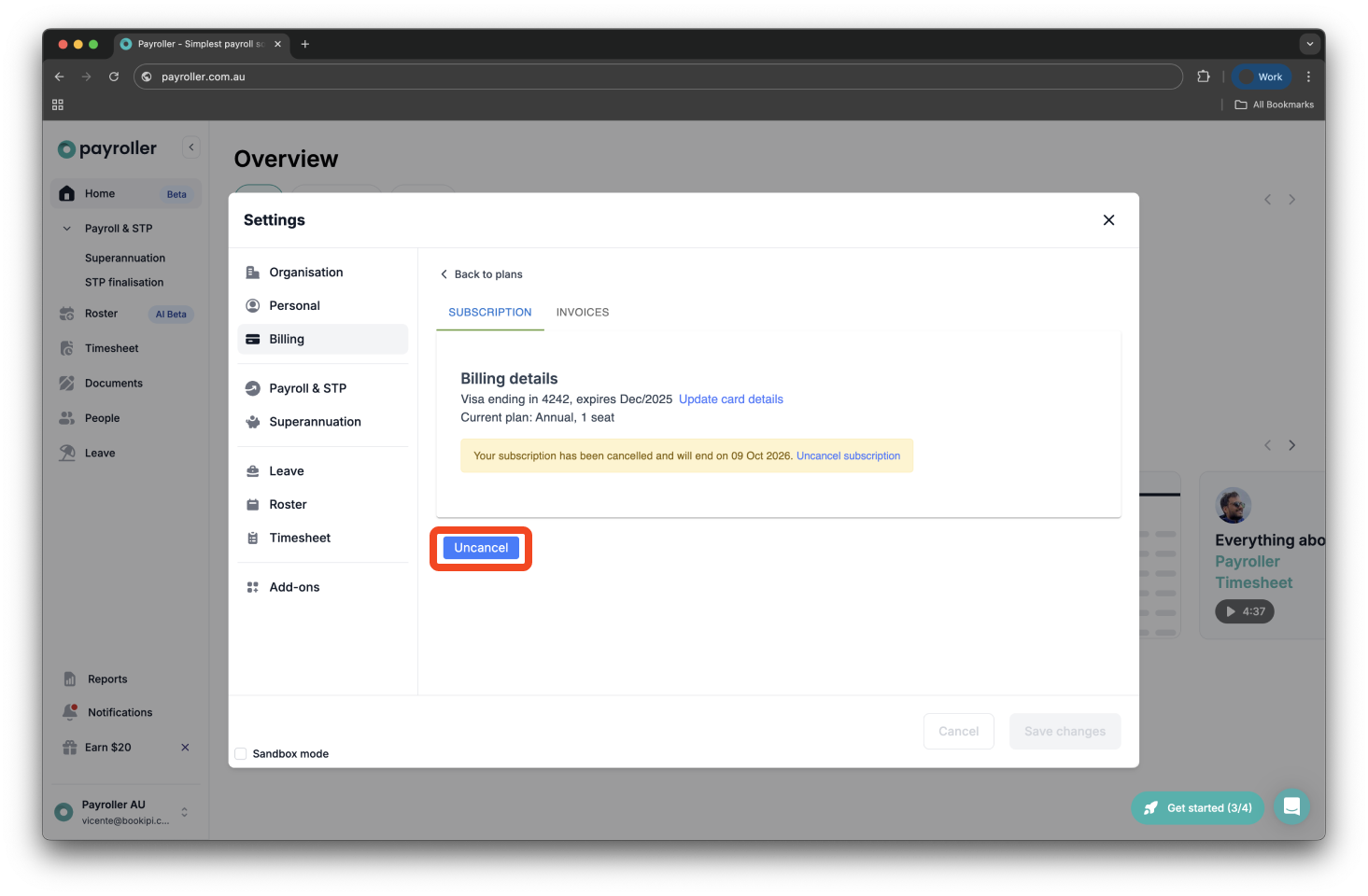Open Add-ons settings section

click(323, 587)
